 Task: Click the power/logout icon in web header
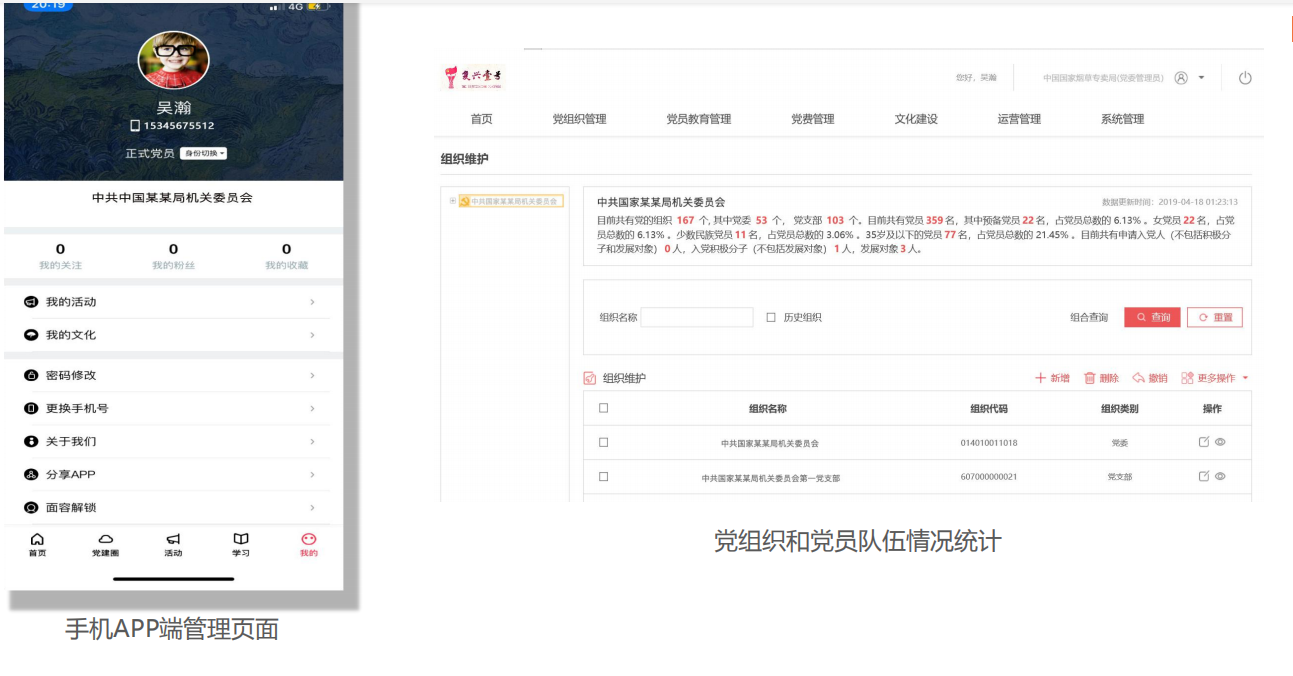[1245, 78]
